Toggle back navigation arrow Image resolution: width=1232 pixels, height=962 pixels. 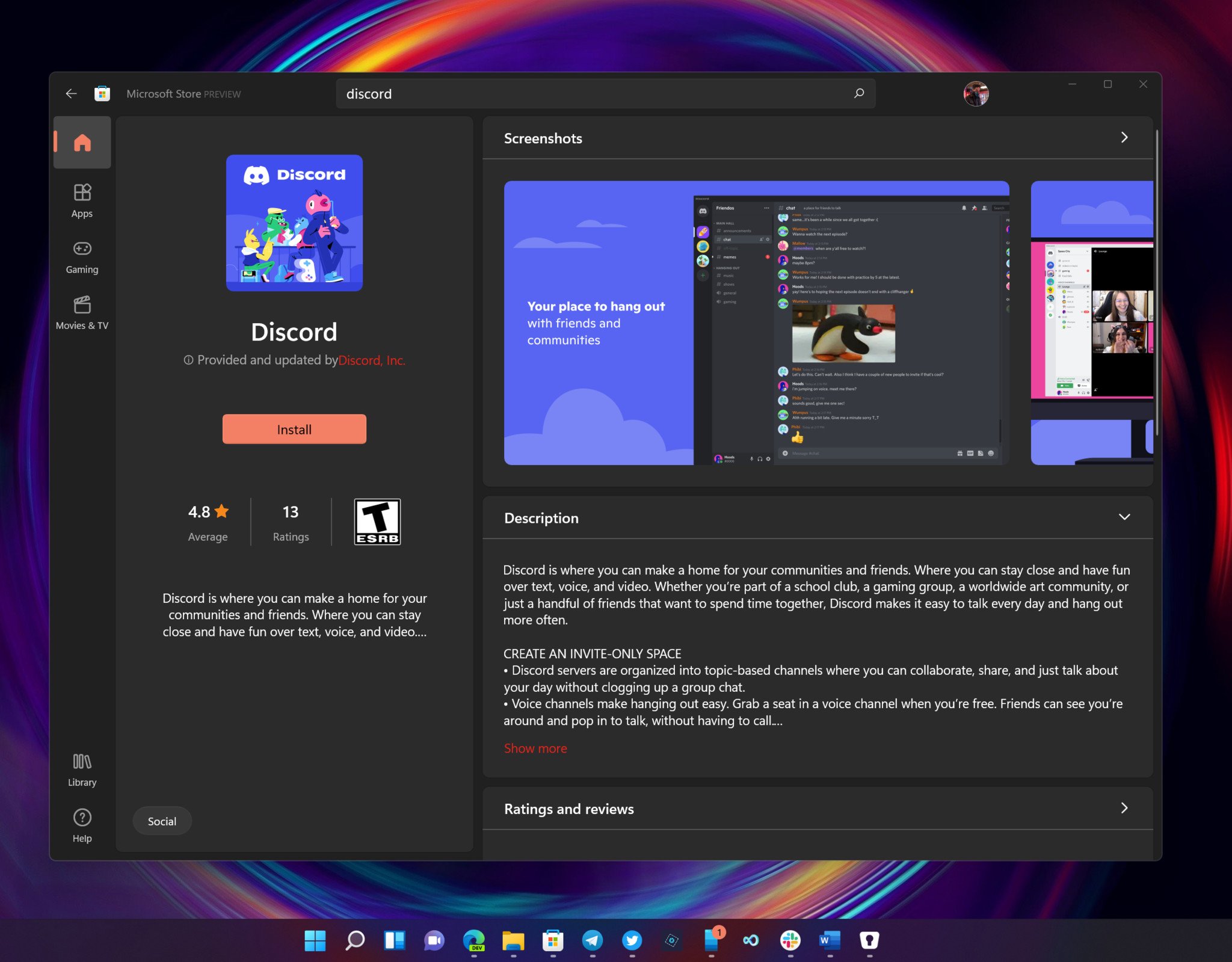tap(71, 94)
